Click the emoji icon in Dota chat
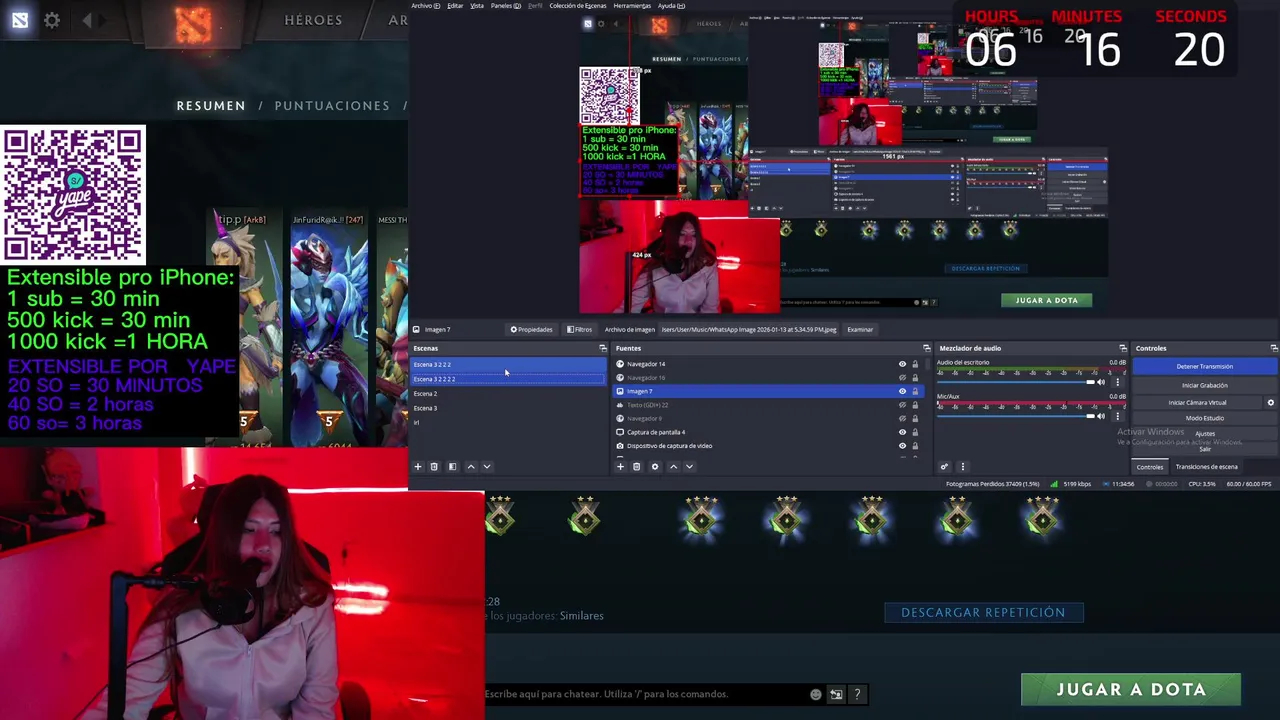The image size is (1280, 720). pos(816,694)
